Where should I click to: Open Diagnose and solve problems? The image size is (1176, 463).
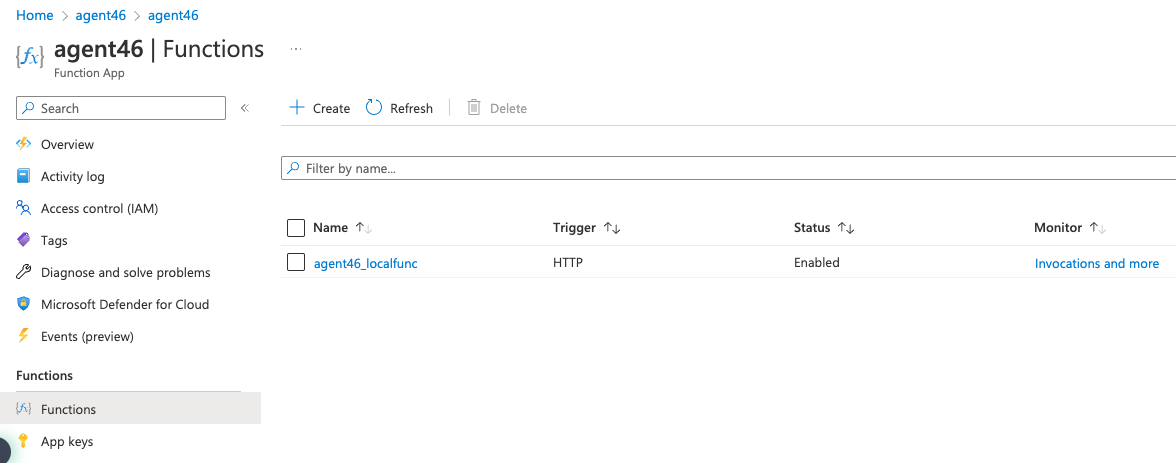126,272
